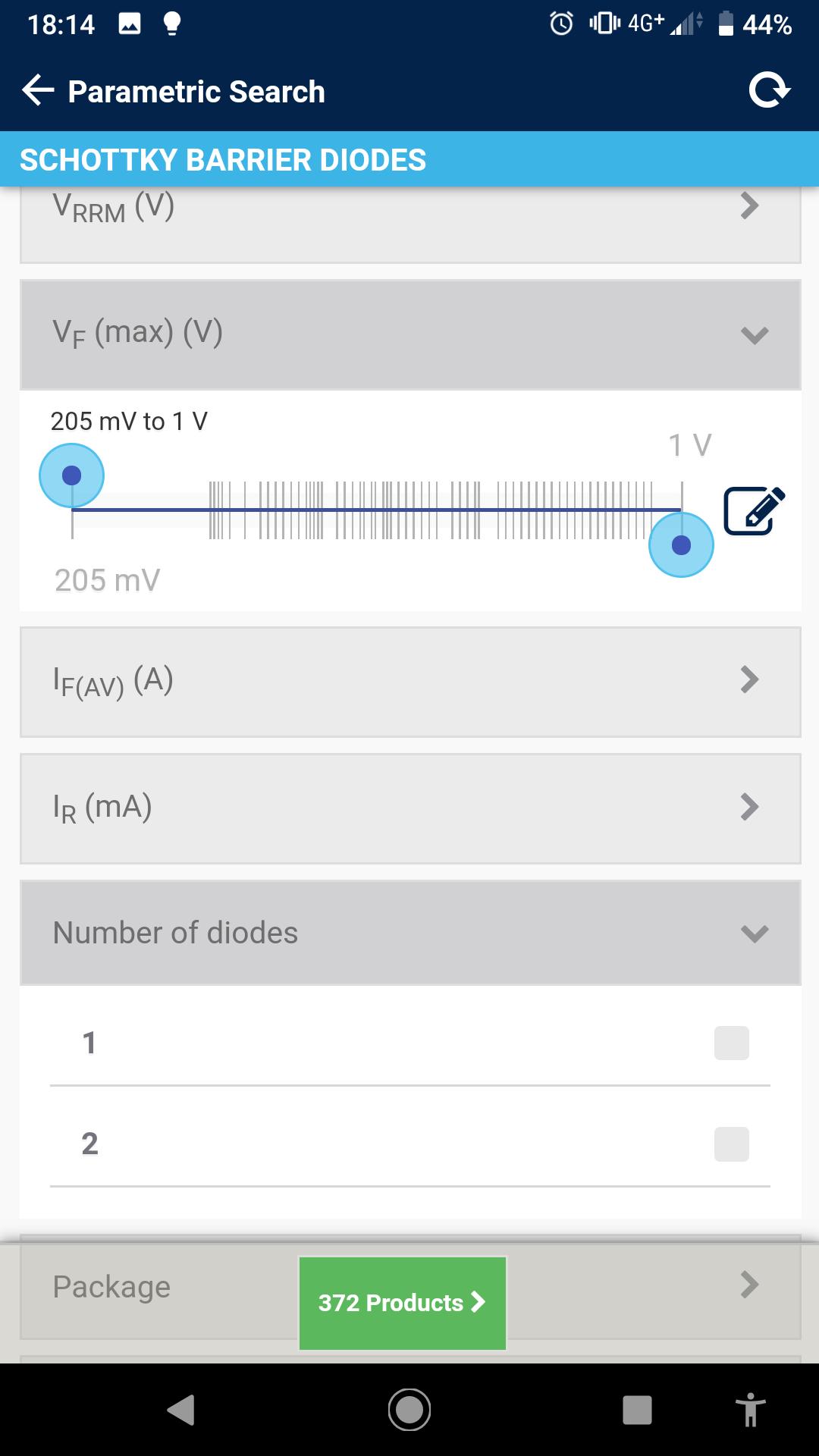Tap the back arrow beside Parametric Search
This screenshot has width=819, height=1456.
38,91
